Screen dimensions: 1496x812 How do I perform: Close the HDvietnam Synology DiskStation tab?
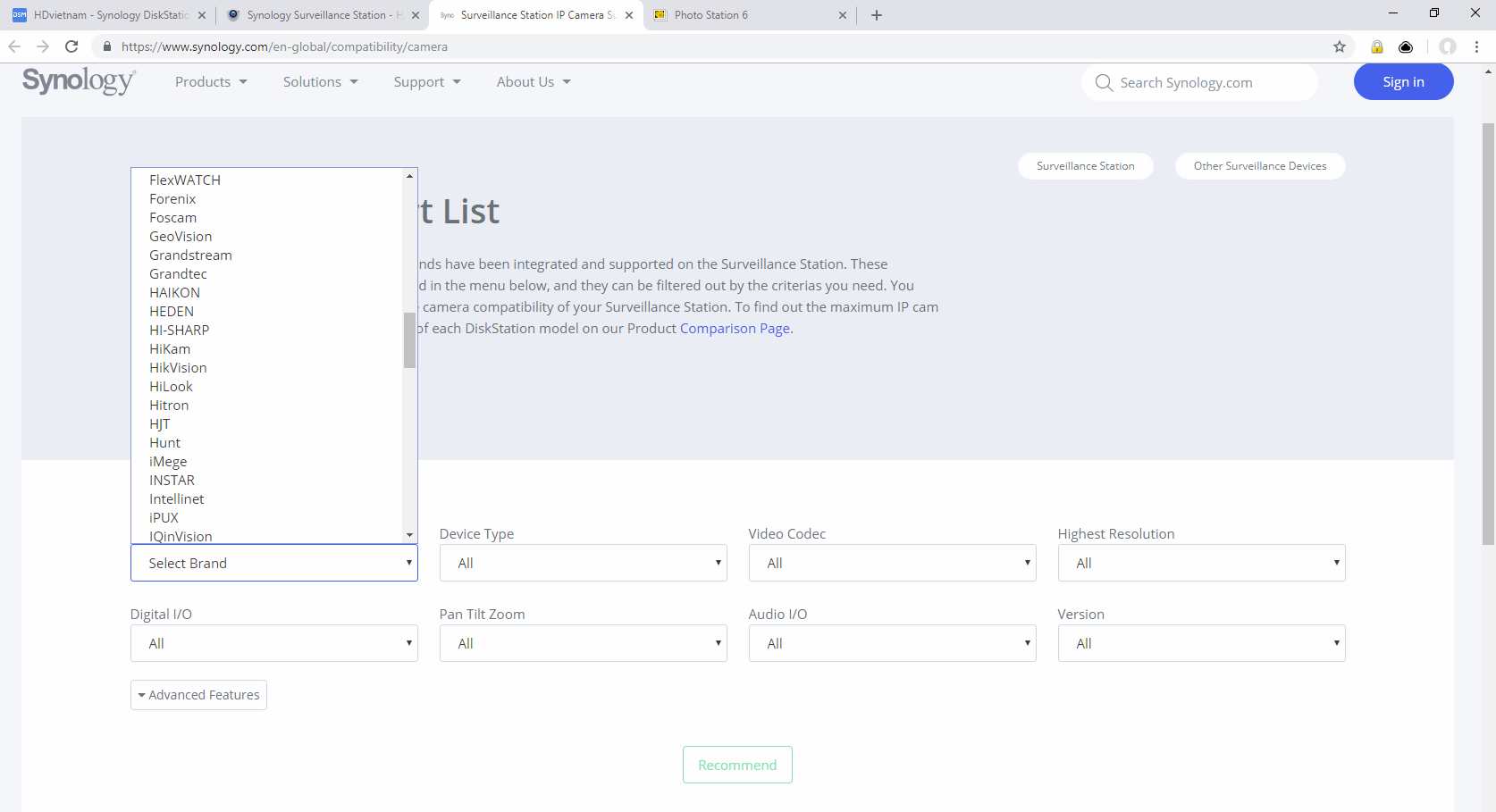point(202,15)
